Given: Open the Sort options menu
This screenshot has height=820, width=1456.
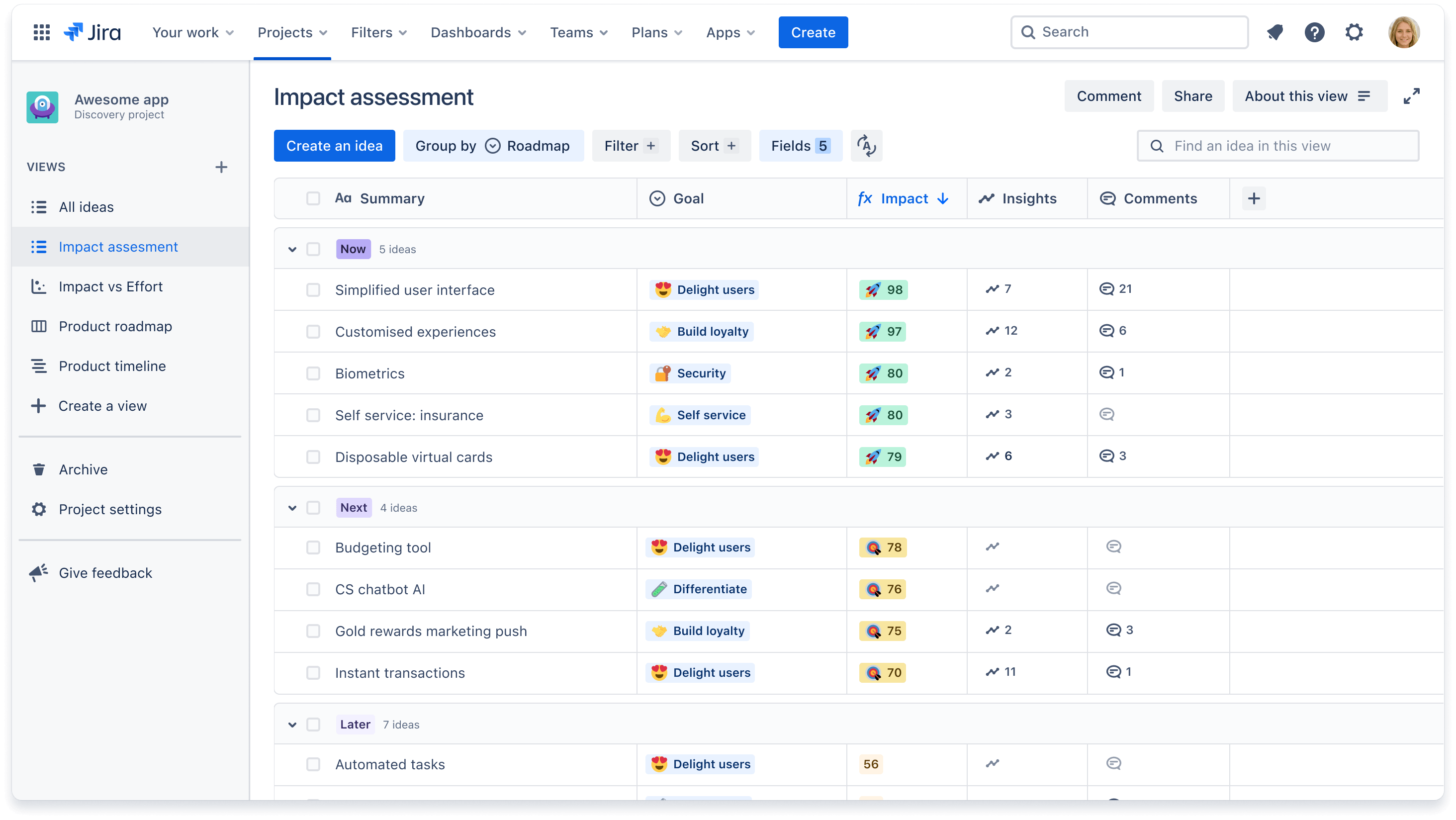Looking at the screenshot, I should 714,145.
